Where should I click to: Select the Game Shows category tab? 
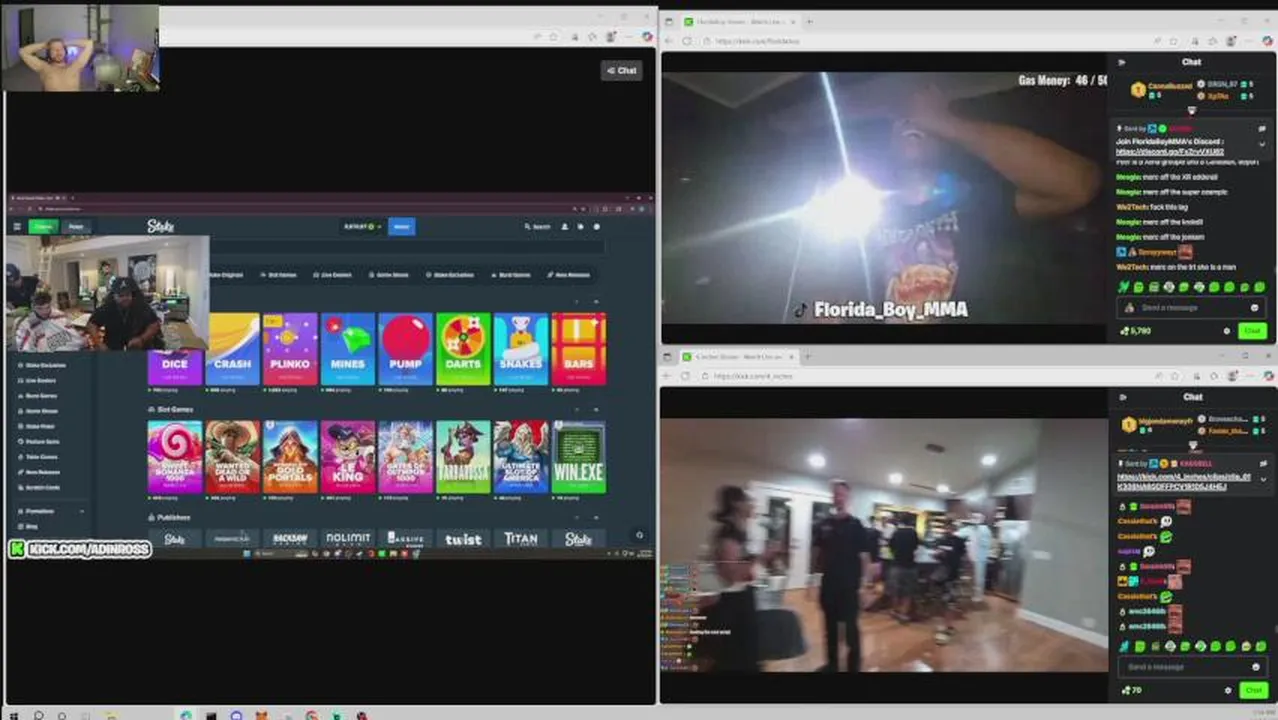[387, 274]
